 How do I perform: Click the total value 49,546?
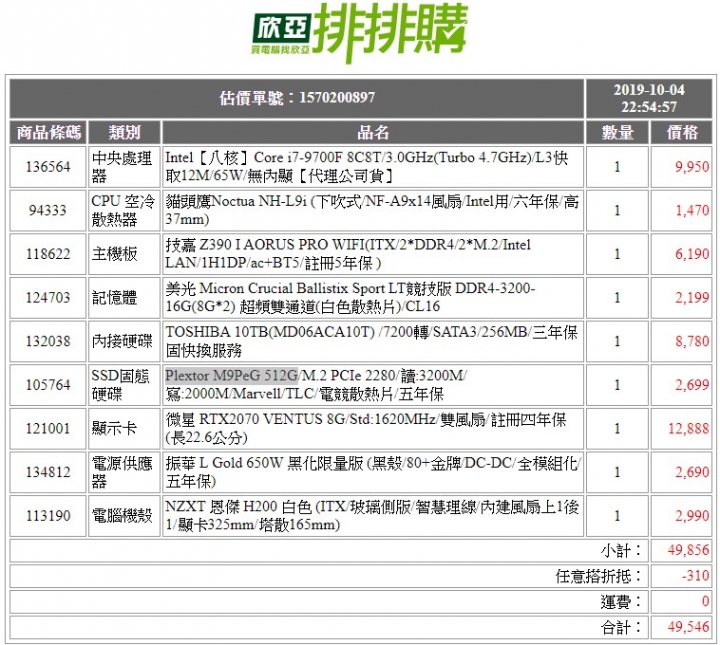(689, 627)
